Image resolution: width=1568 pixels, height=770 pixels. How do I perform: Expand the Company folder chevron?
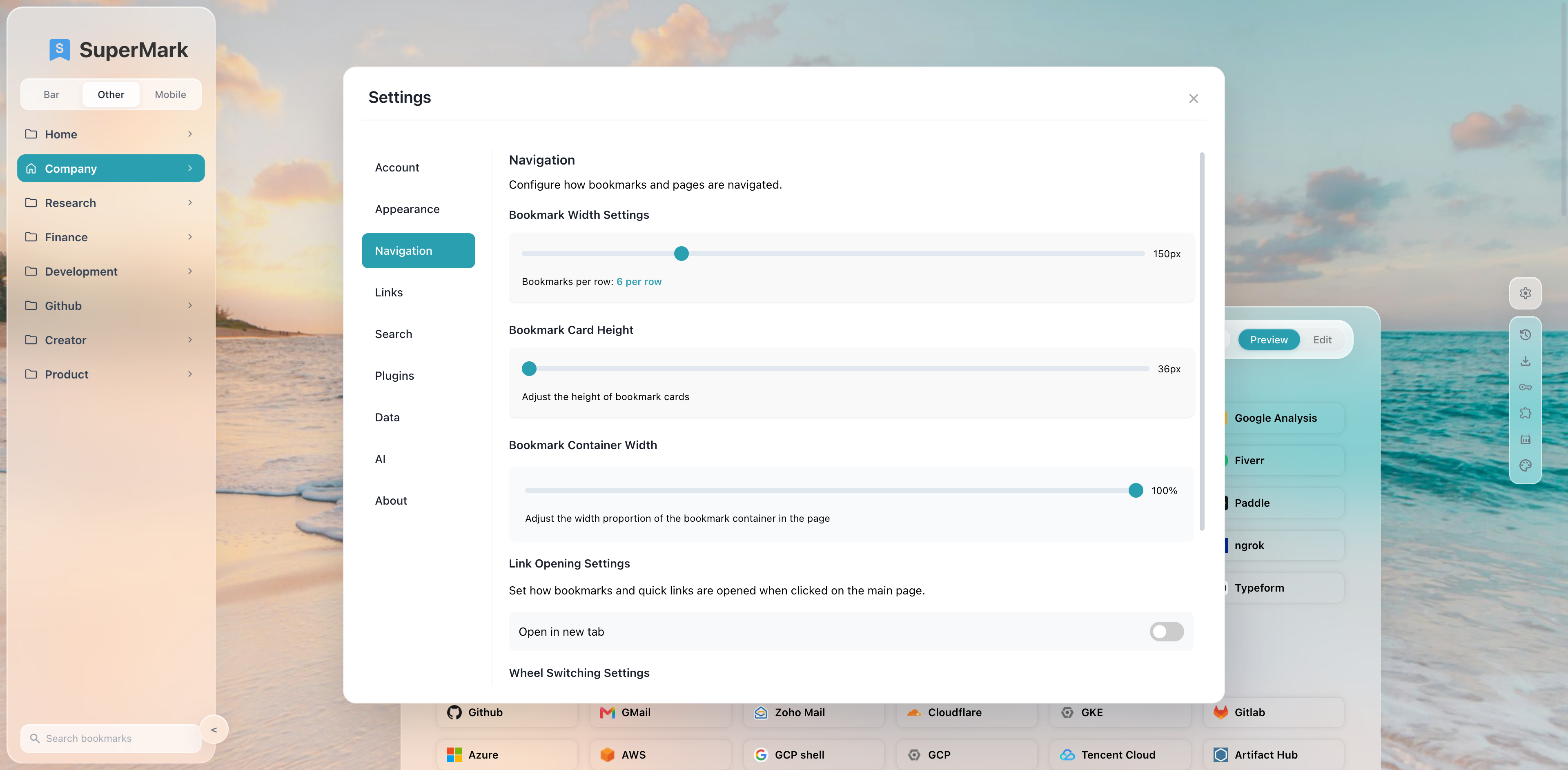point(190,169)
